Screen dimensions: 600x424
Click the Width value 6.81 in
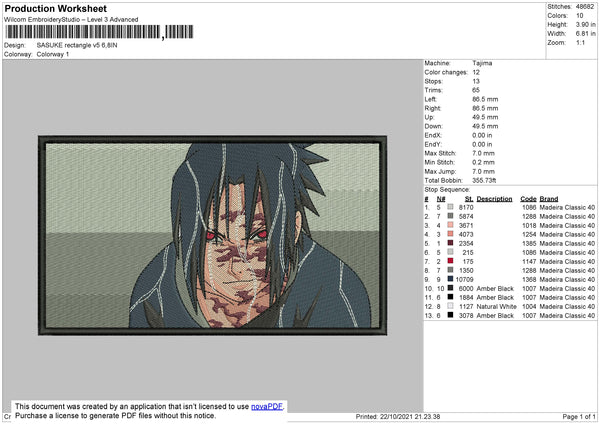tap(585, 34)
